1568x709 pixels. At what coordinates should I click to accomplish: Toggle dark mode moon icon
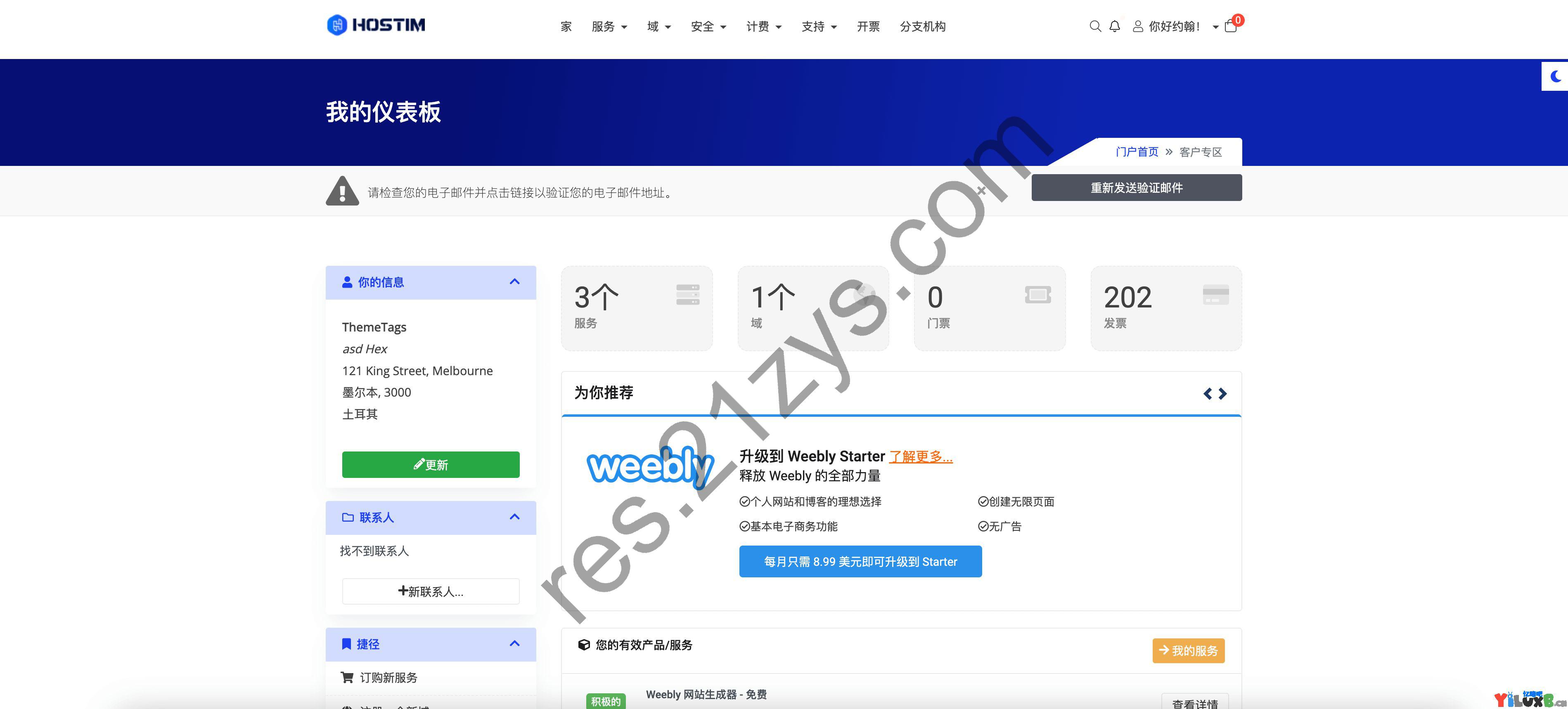coord(1556,76)
